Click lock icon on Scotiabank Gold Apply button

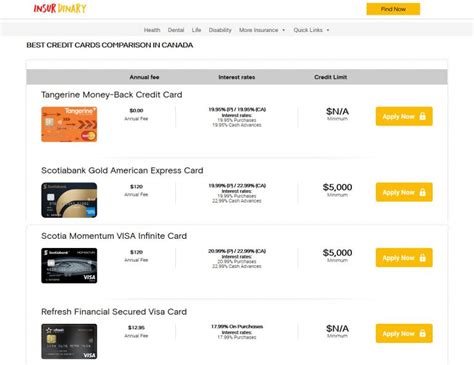(x=423, y=192)
